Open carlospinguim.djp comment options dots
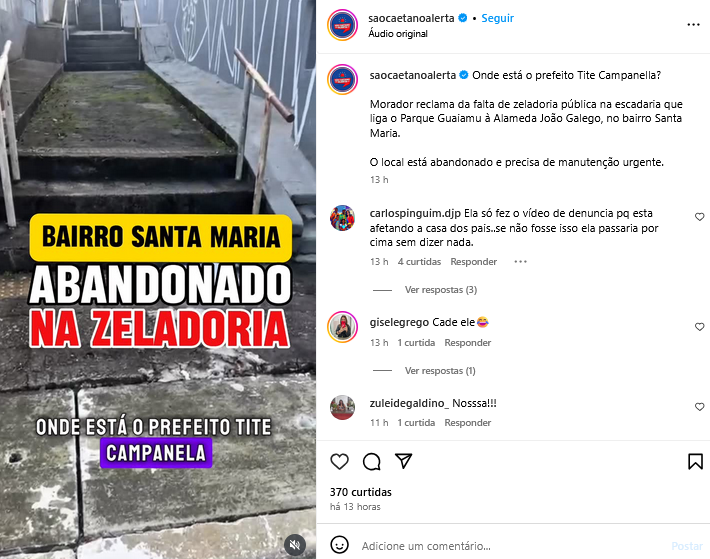Viewport: 710px width, 559px height. click(520, 262)
